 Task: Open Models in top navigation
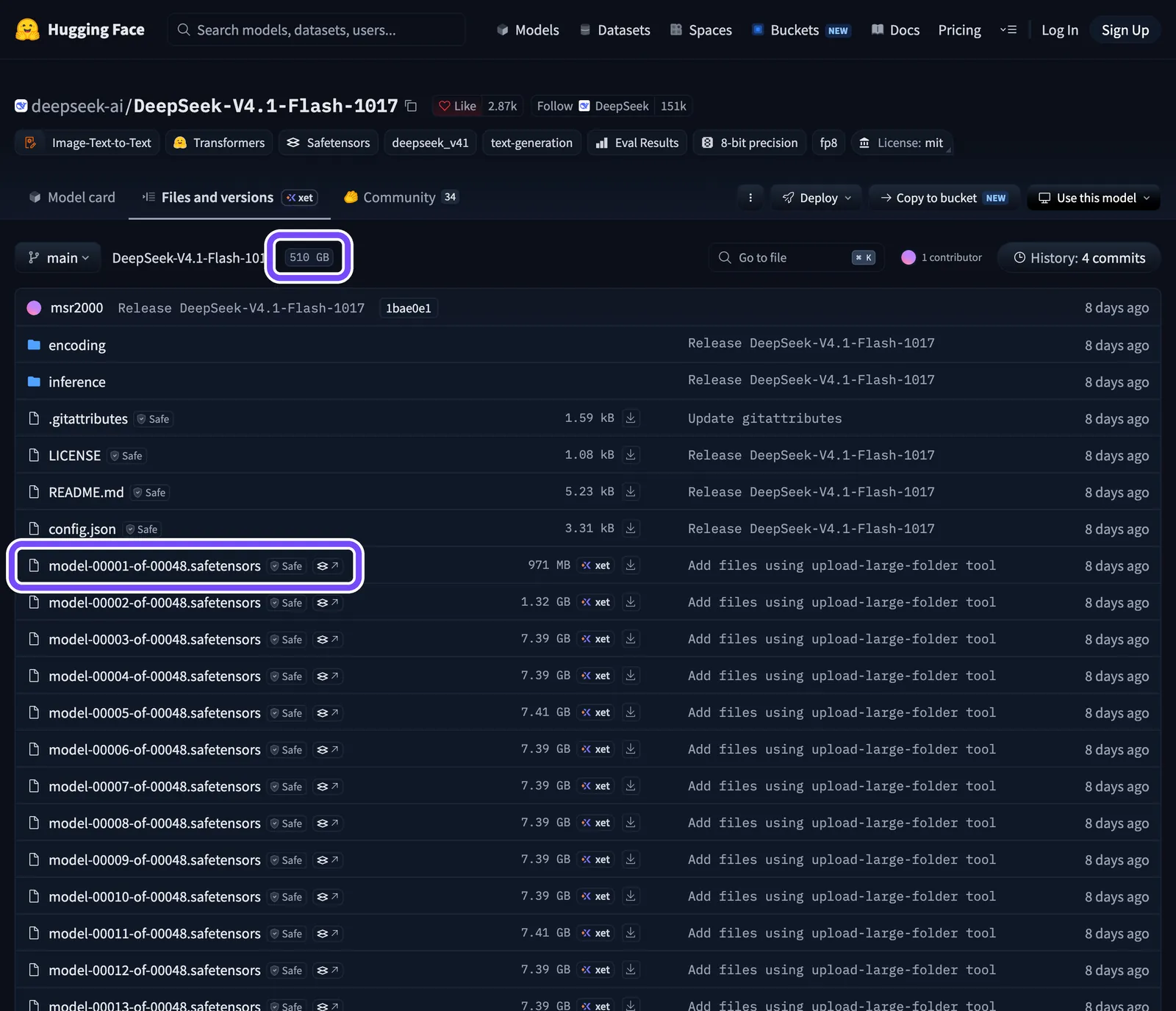pos(528,29)
